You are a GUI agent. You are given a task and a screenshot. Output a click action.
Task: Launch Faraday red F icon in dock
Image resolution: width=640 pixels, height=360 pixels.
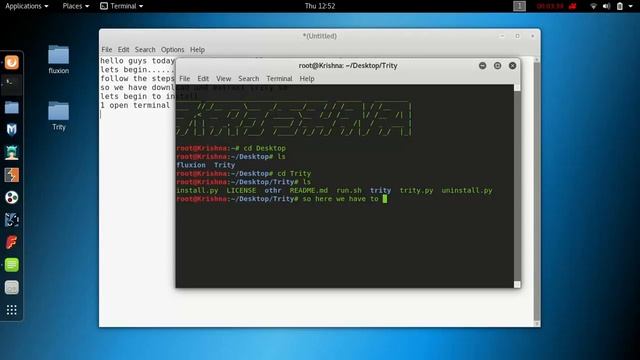(11, 242)
